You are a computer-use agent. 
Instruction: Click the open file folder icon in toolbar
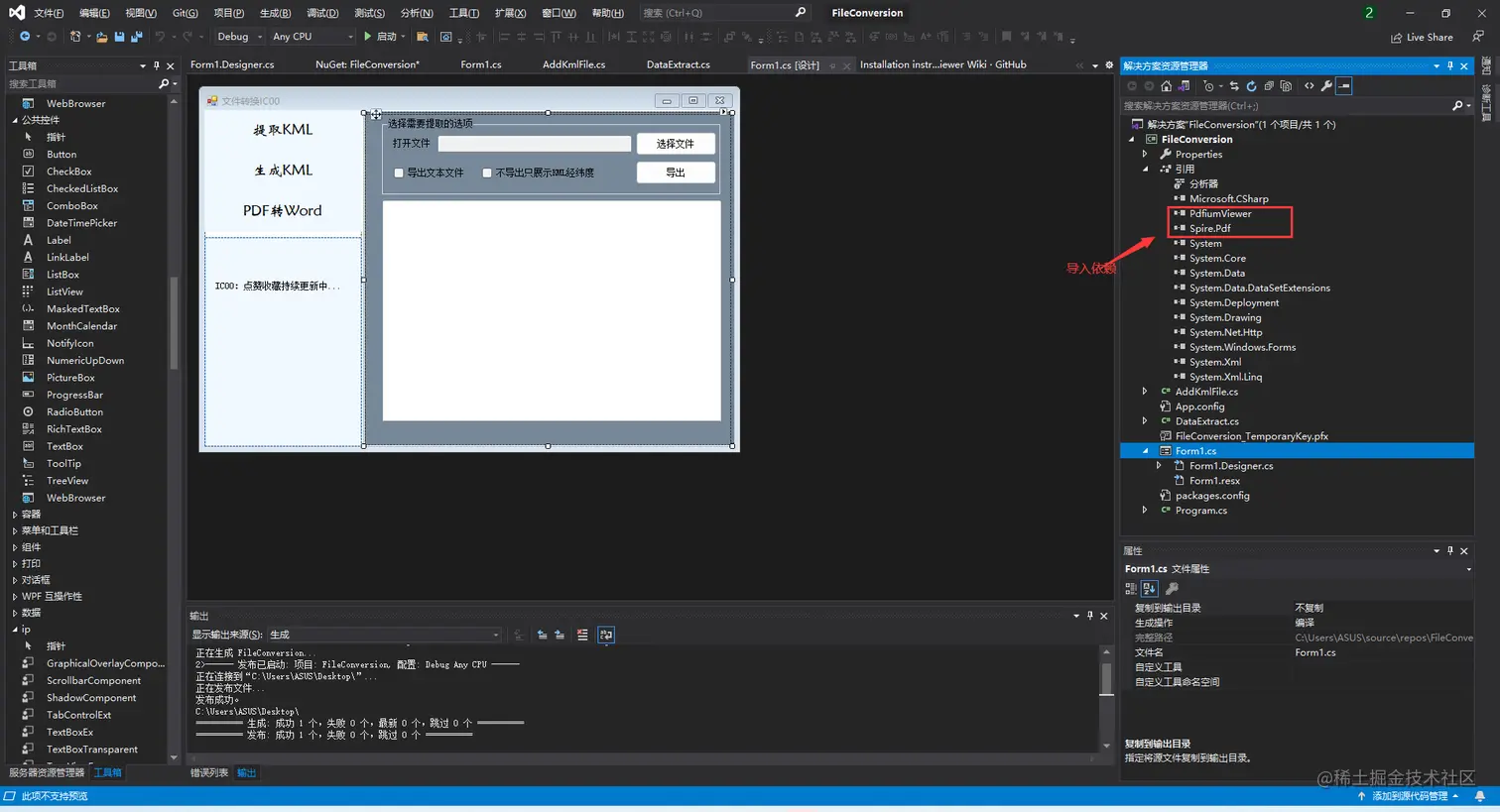tap(102, 37)
